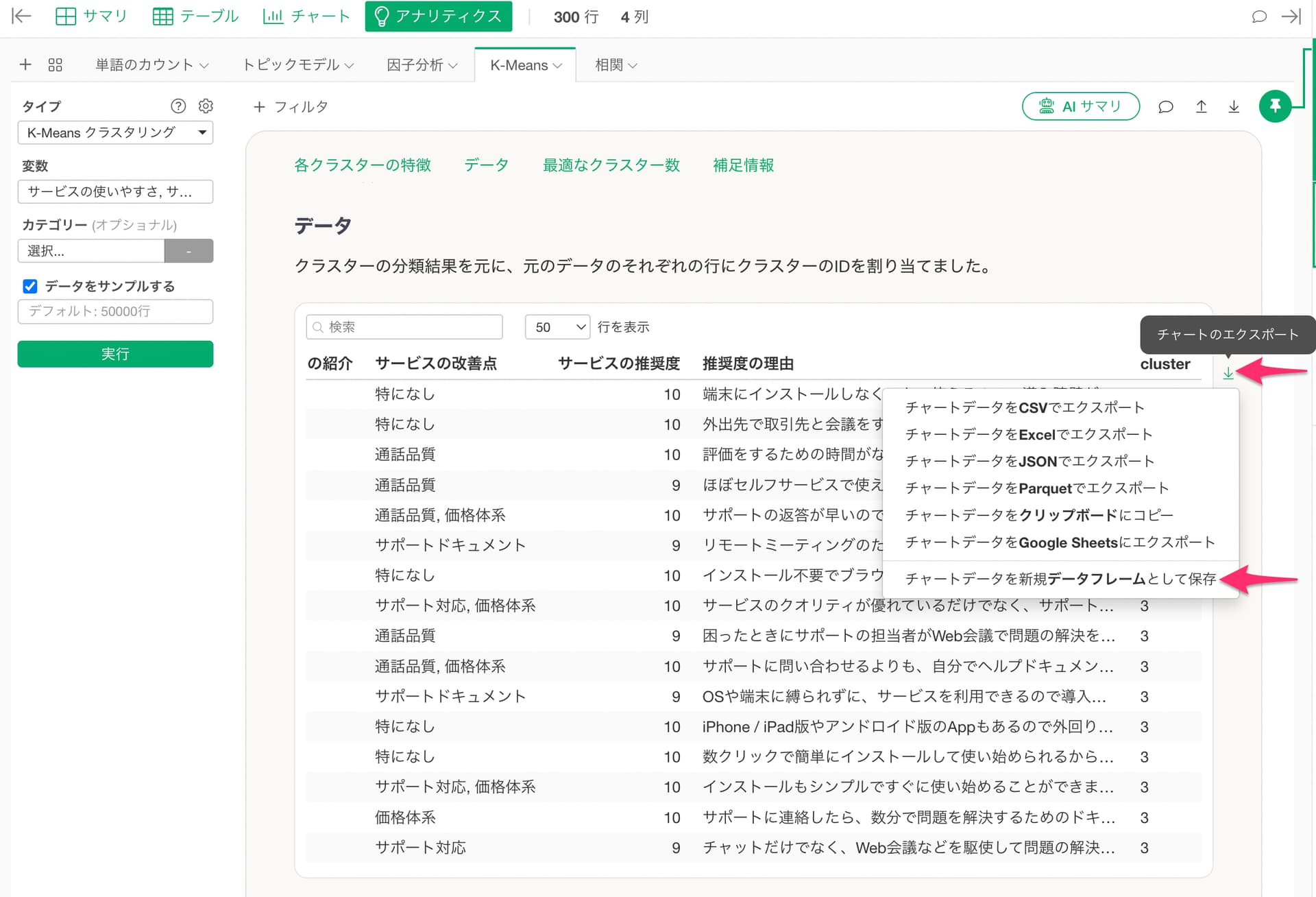Click 検索 search field in table
This screenshot has height=897, width=1316.
pyautogui.click(x=404, y=327)
